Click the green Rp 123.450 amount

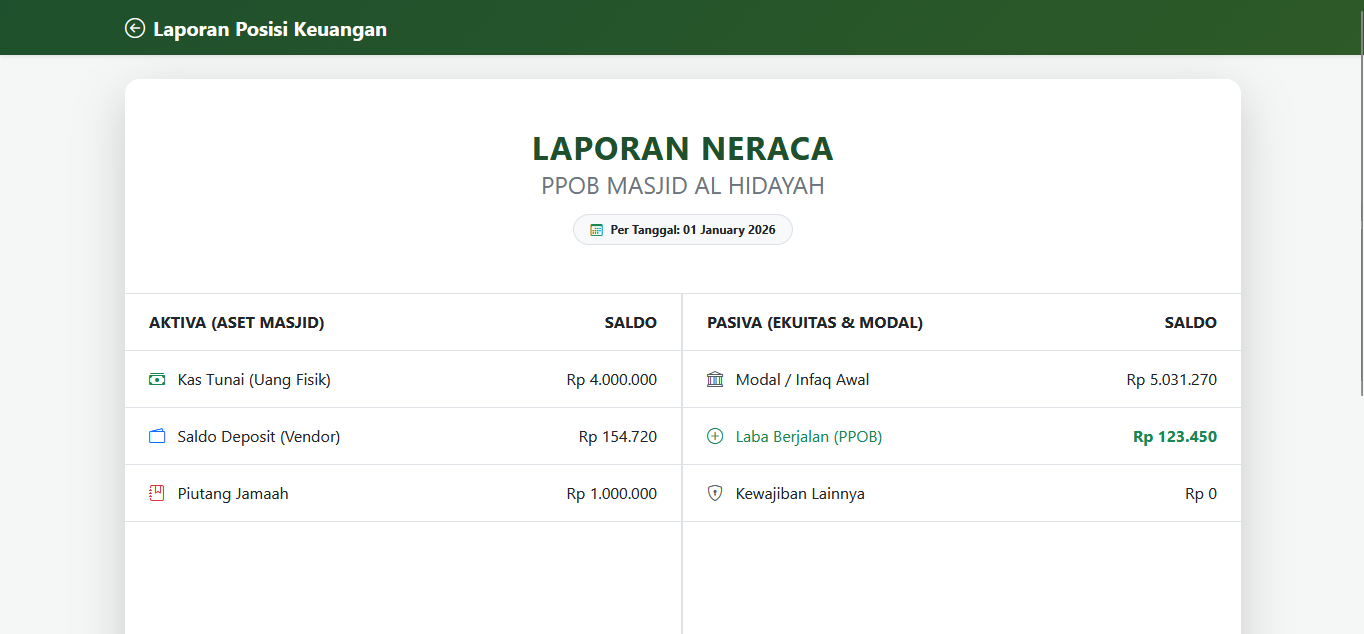[1174, 437]
